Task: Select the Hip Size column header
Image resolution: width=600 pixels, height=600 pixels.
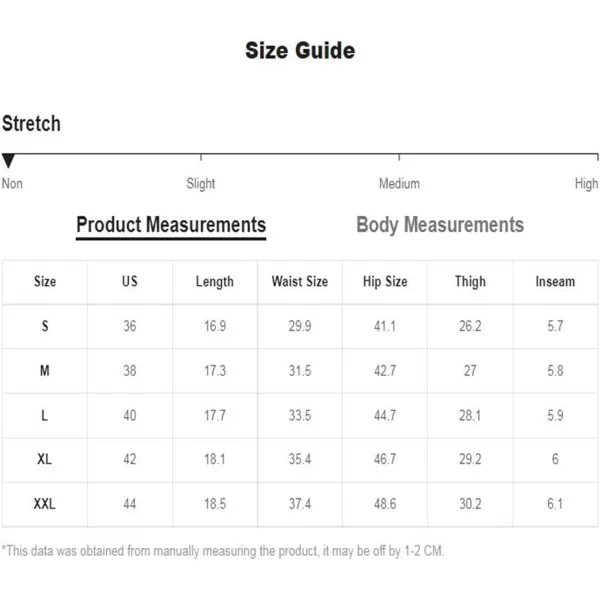Action: tap(385, 282)
